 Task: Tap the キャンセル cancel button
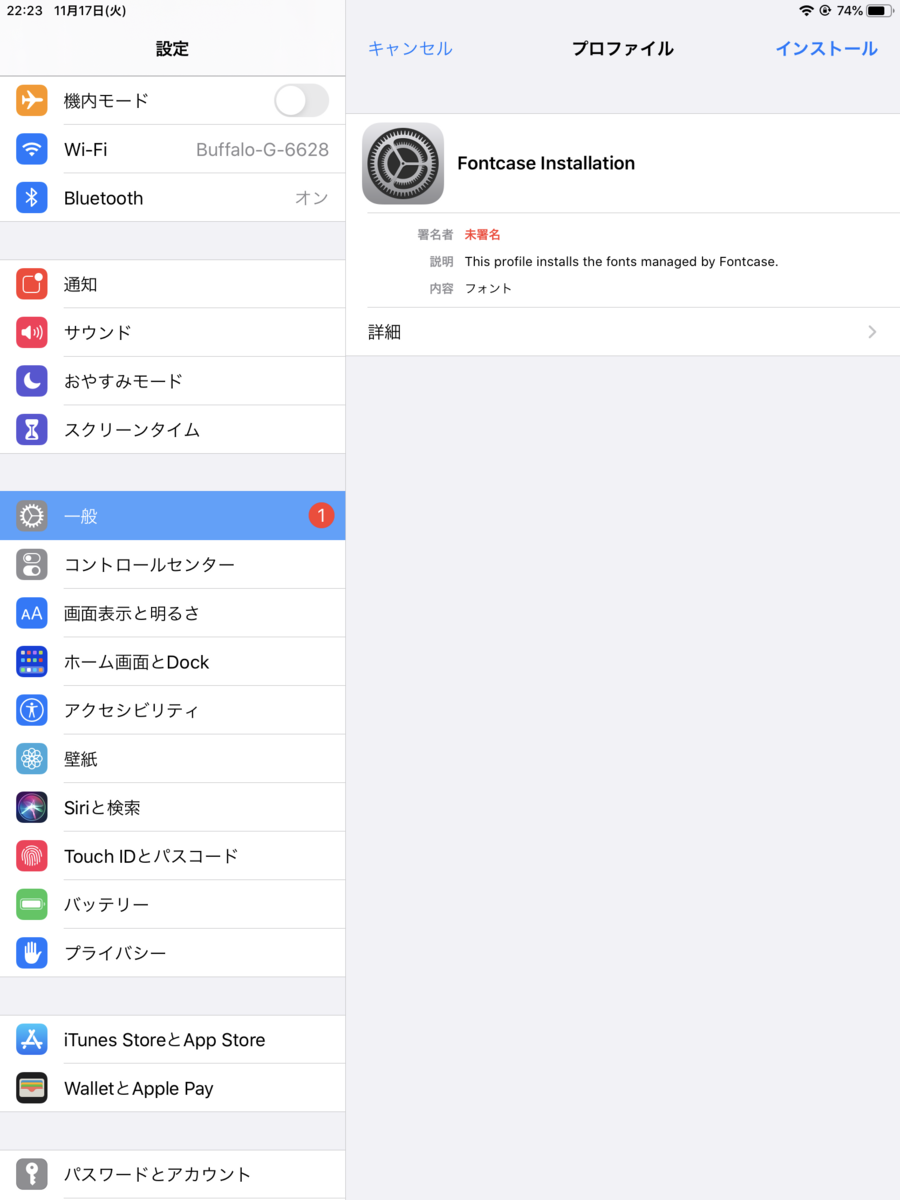click(x=410, y=48)
